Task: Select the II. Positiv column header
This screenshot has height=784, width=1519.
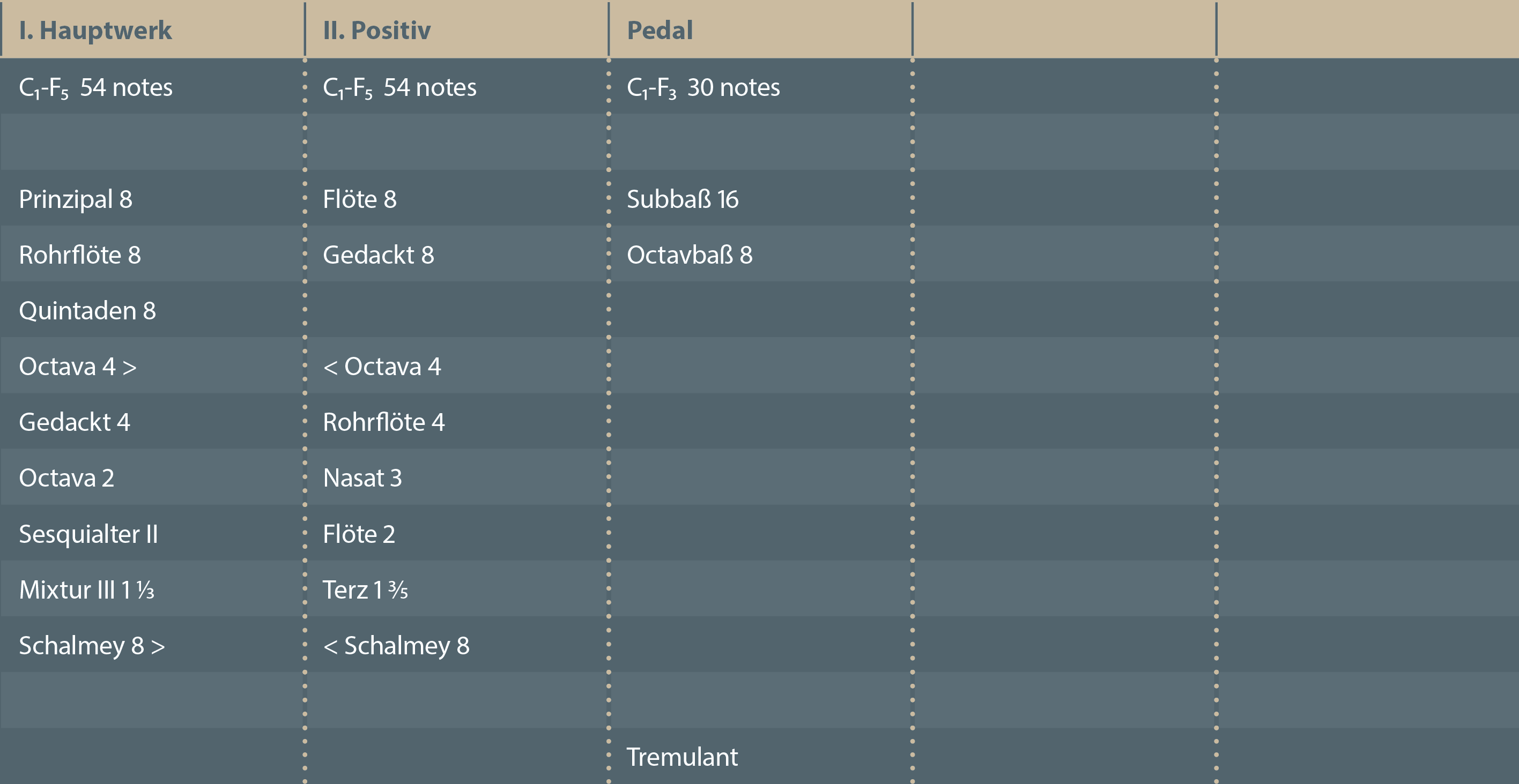Action: click(x=376, y=30)
